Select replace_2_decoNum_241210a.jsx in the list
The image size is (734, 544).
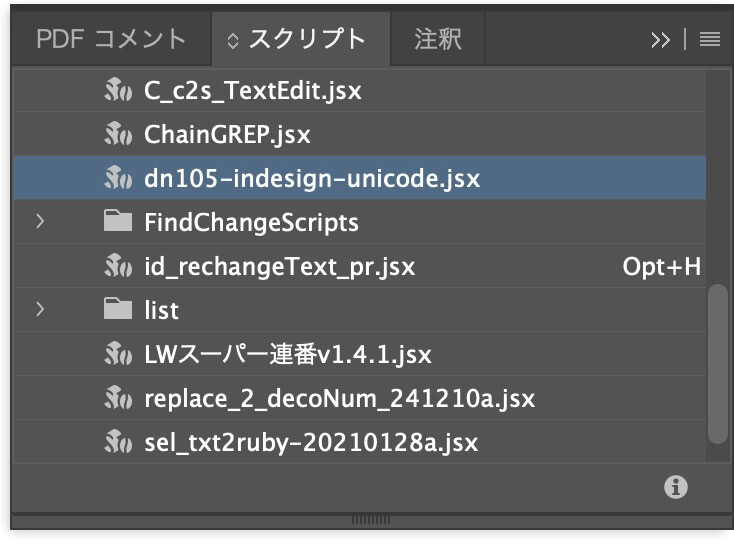click(339, 398)
